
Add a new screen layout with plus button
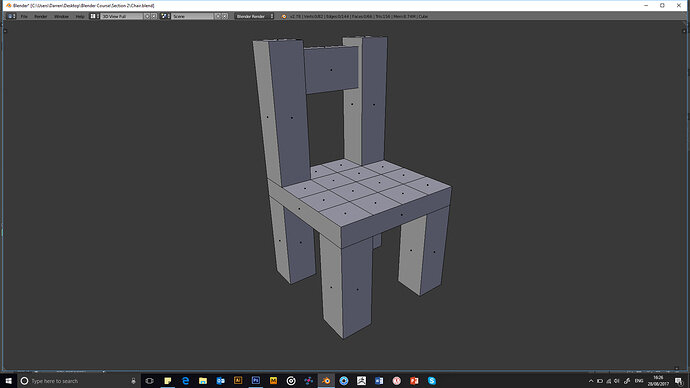pyautogui.click(x=147, y=16)
